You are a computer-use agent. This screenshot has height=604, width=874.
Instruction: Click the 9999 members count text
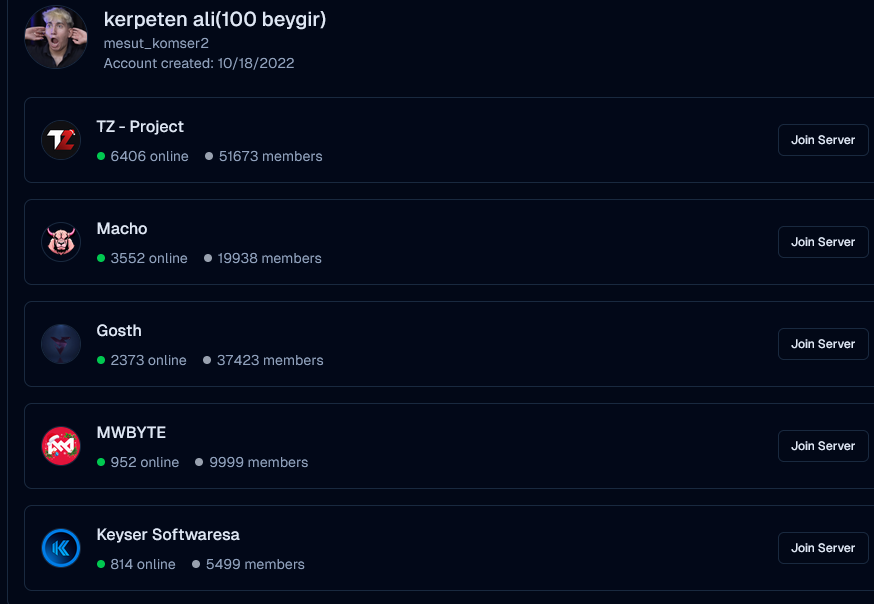pyautogui.click(x=259, y=462)
